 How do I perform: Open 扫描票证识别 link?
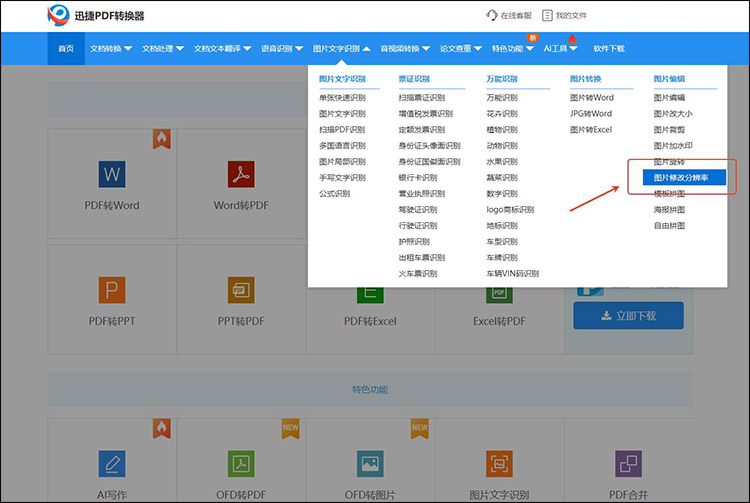coord(422,98)
